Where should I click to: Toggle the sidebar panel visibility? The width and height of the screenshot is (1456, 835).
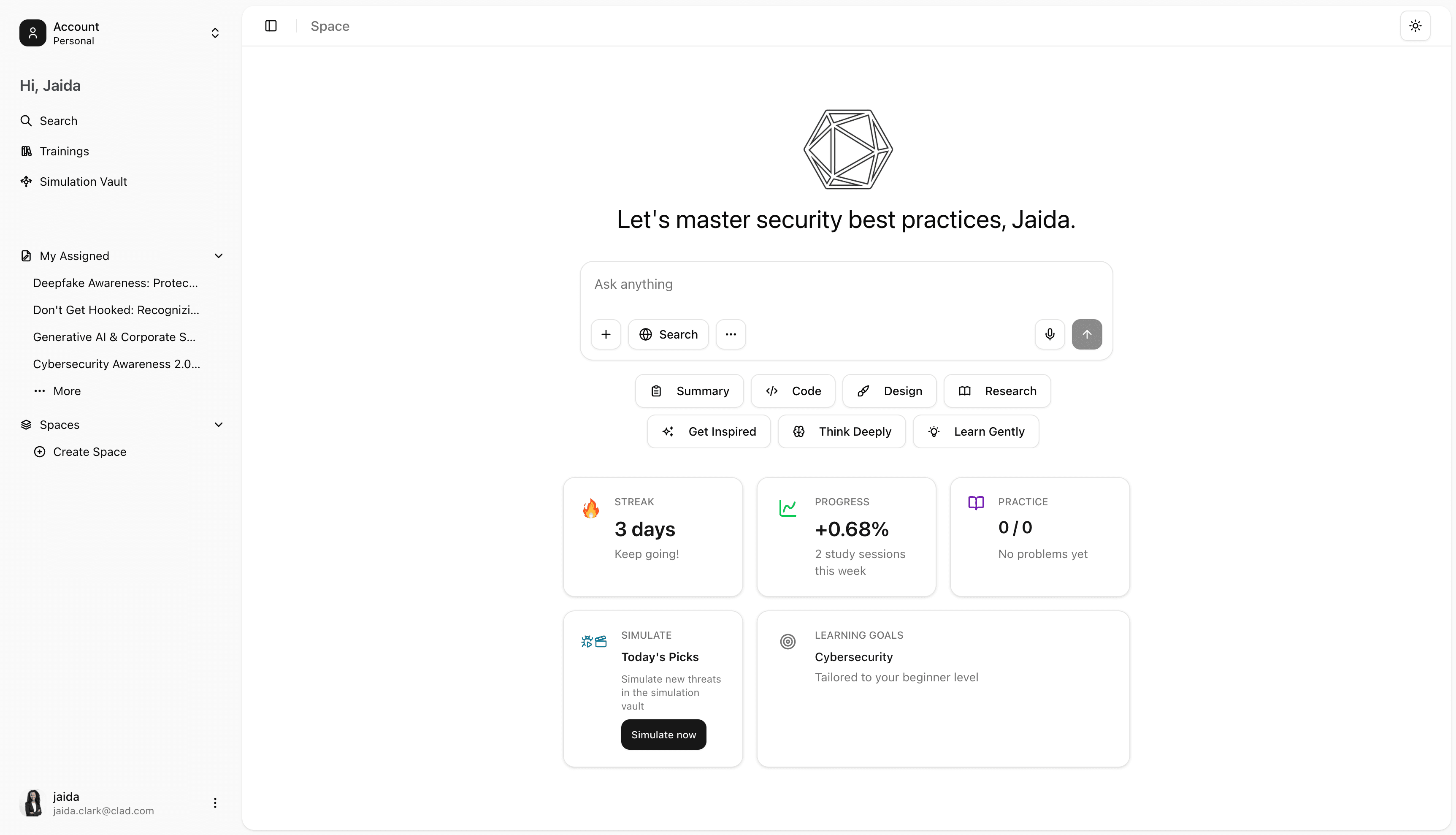coord(270,26)
